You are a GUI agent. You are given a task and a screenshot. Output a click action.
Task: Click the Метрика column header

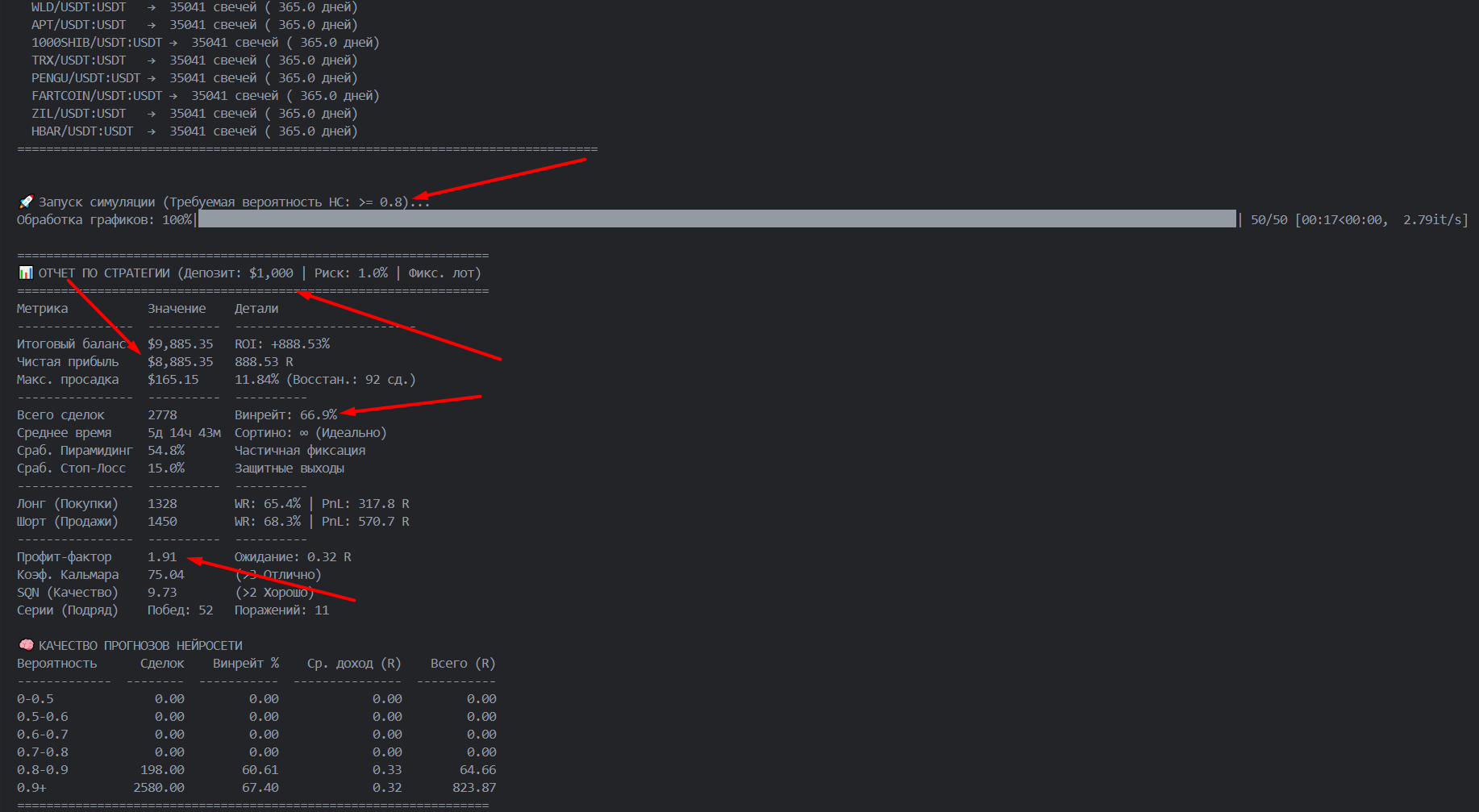click(43, 309)
